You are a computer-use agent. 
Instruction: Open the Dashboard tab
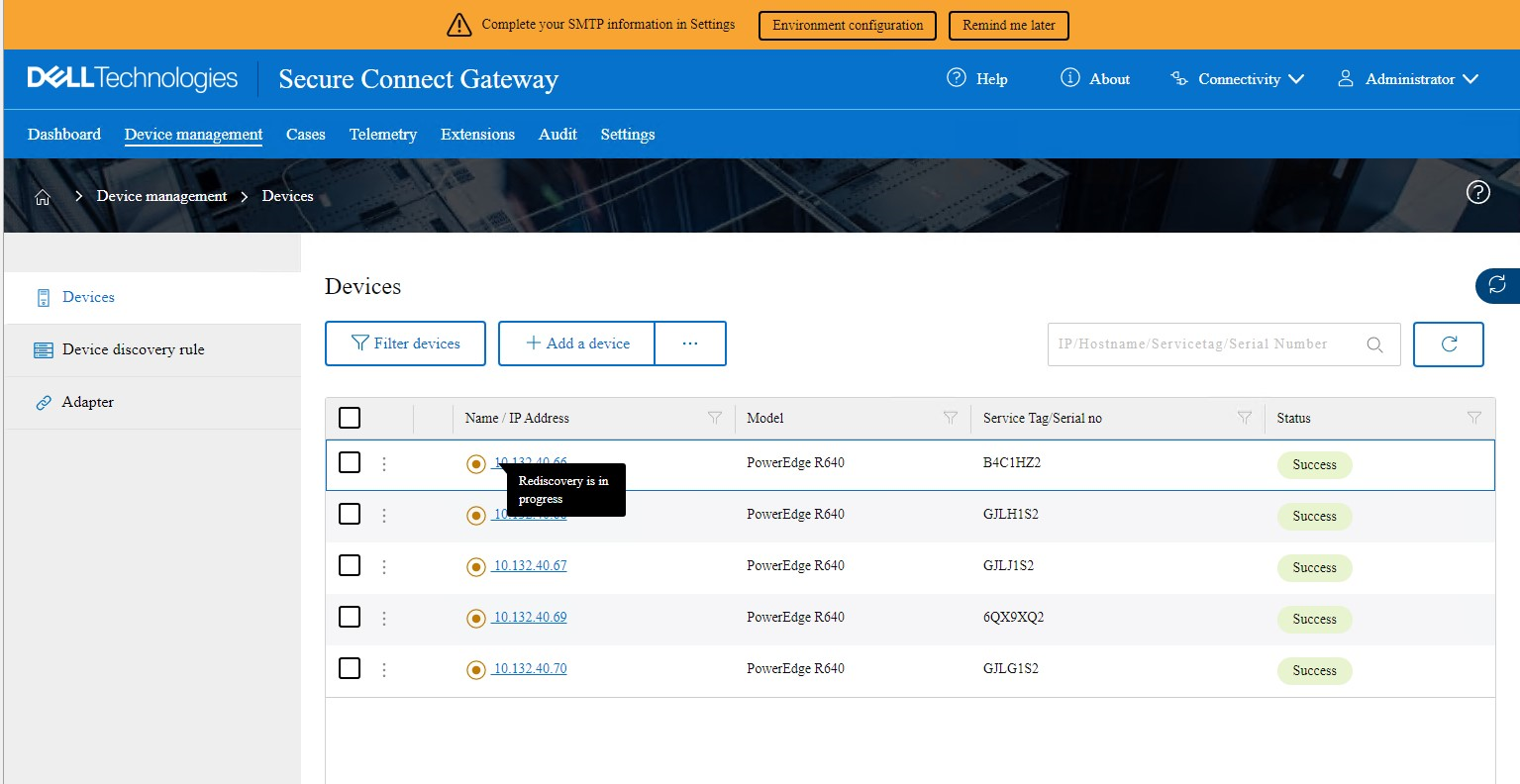(x=64, y=135)
